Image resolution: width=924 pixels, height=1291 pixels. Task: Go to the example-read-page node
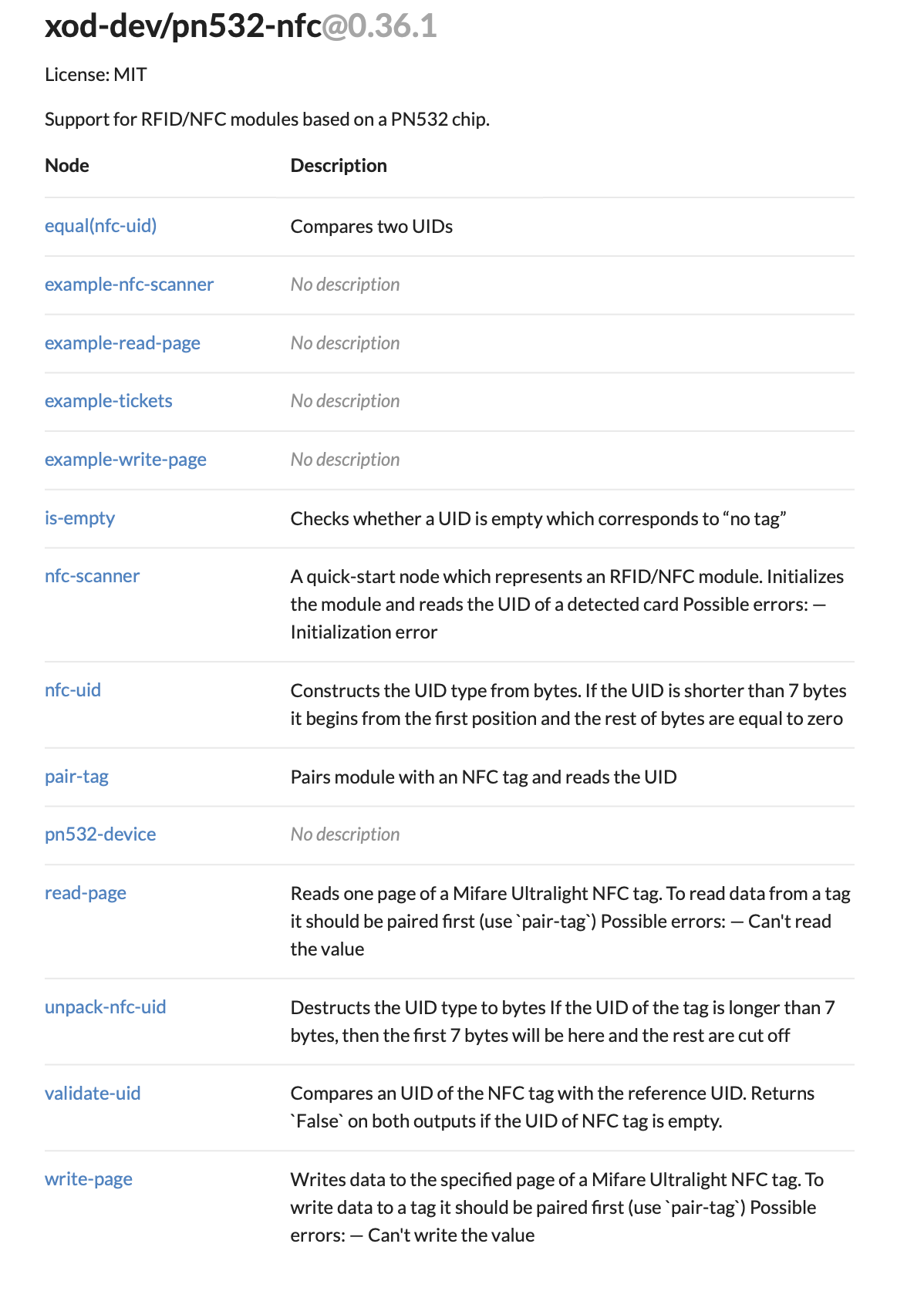click(x=122, y=343)
